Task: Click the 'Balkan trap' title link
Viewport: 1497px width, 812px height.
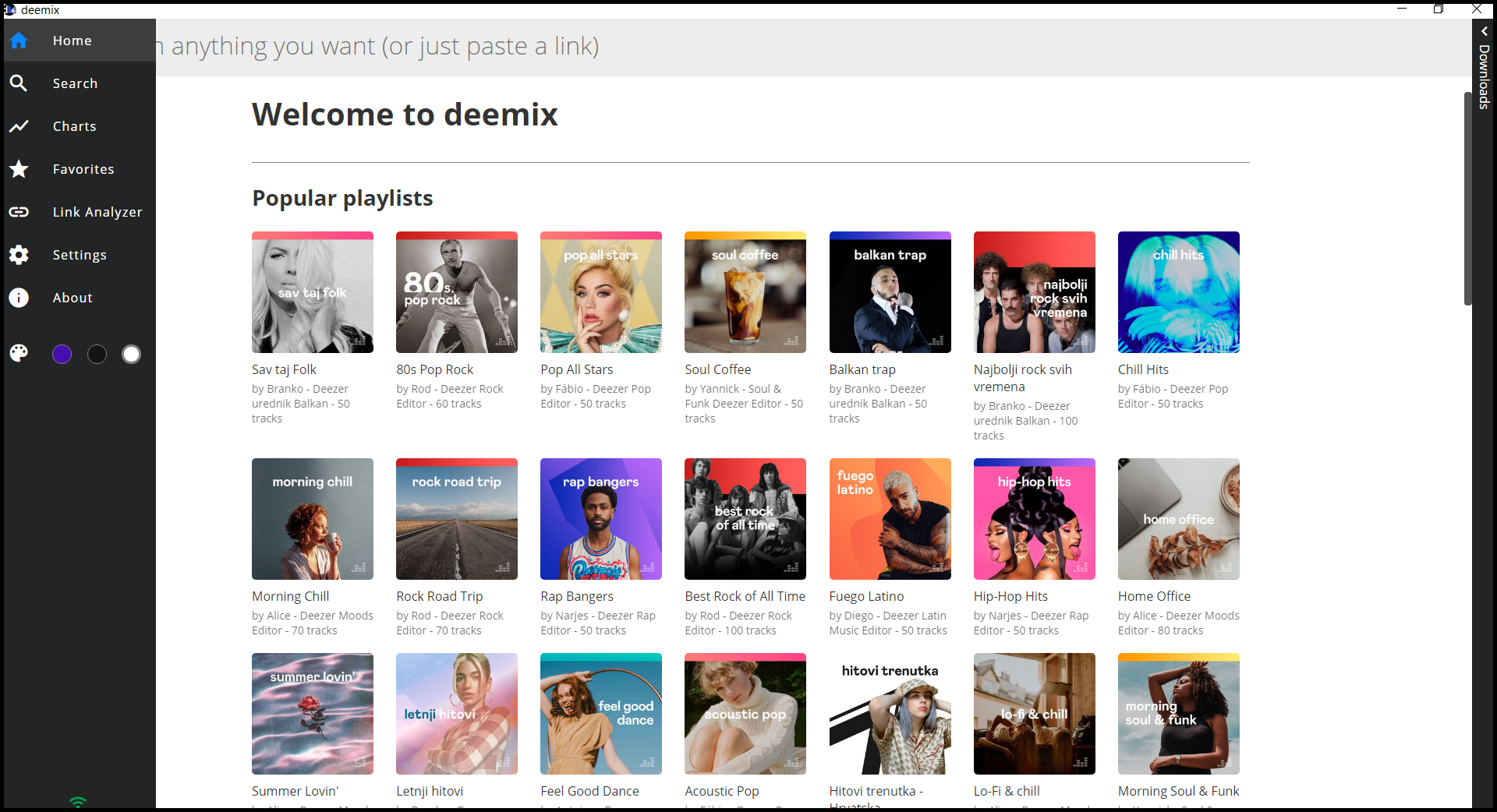Action: pos(862,369)
